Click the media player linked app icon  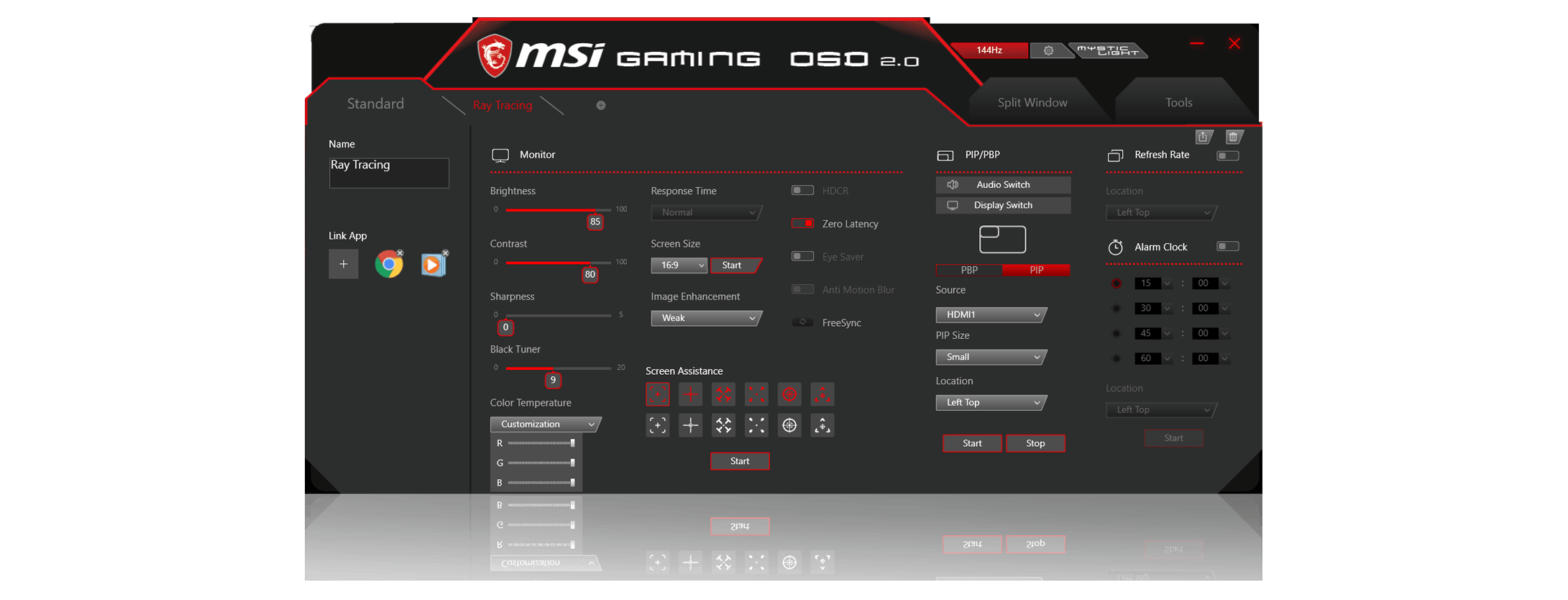434,264
